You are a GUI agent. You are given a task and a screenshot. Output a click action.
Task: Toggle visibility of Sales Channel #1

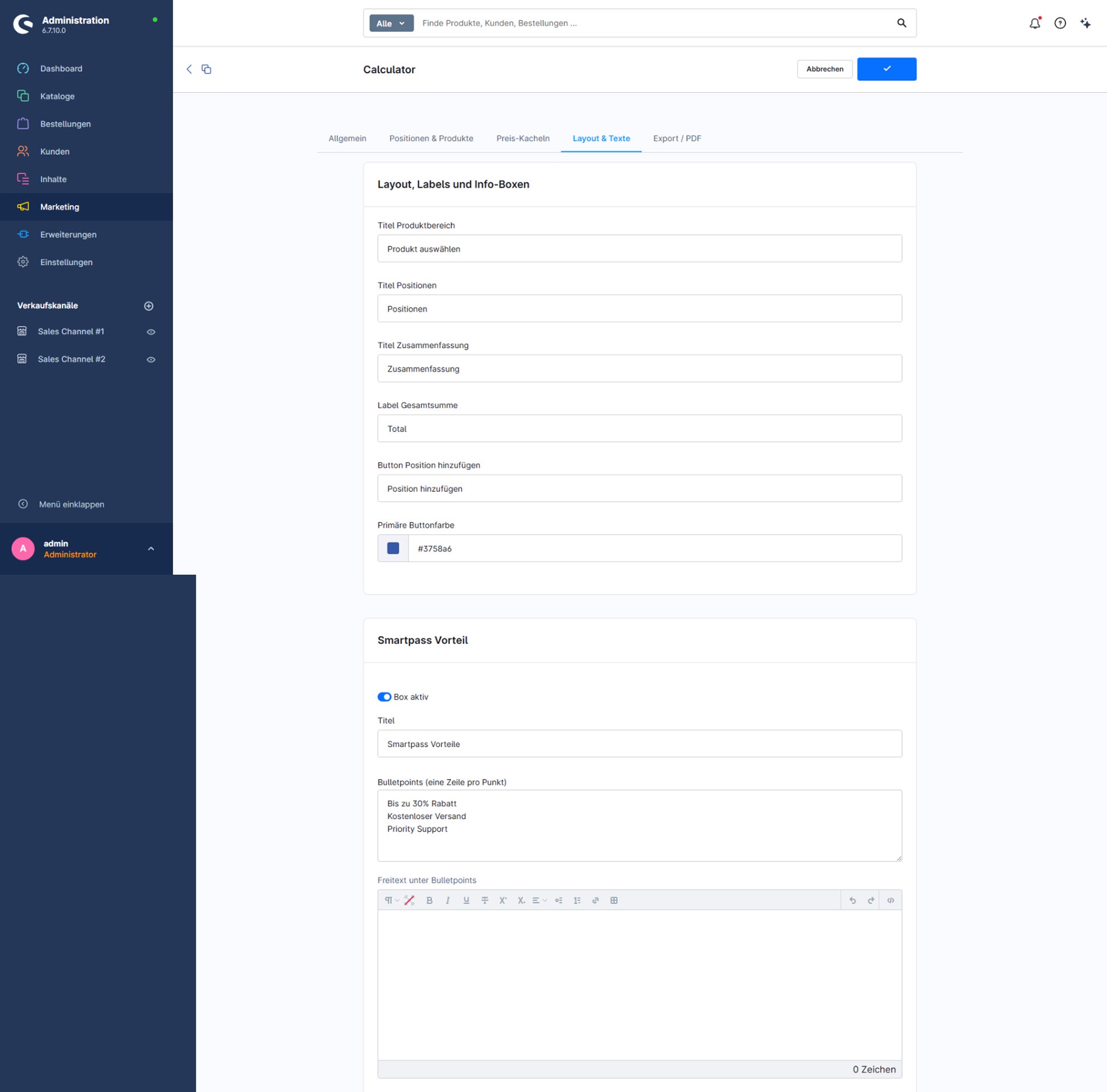pos(151,331)
